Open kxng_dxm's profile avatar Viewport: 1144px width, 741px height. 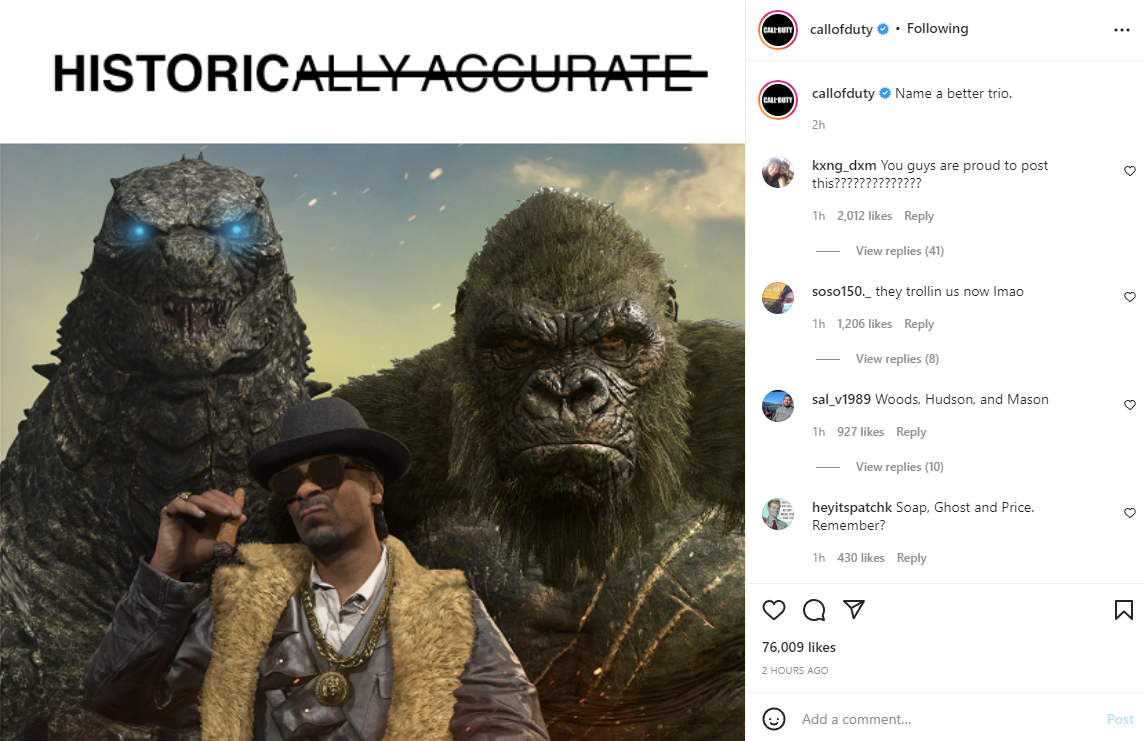pyautogui.click(x=778, y=172)
